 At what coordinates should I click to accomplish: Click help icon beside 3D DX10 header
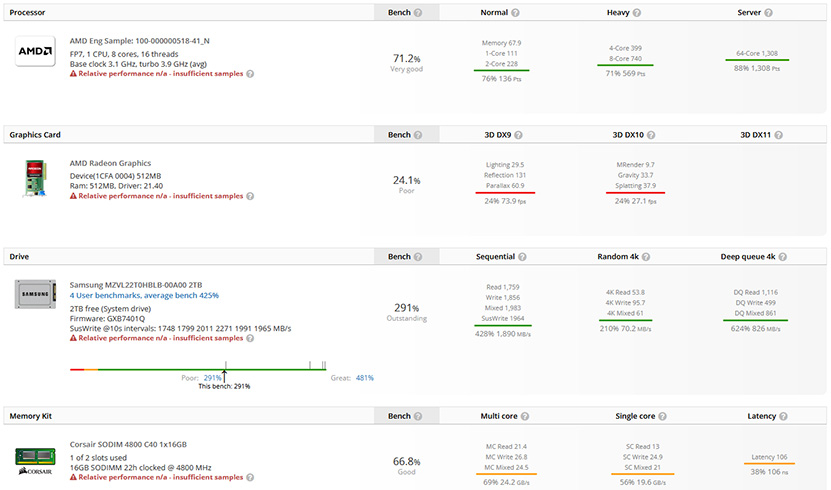[651, 135]
